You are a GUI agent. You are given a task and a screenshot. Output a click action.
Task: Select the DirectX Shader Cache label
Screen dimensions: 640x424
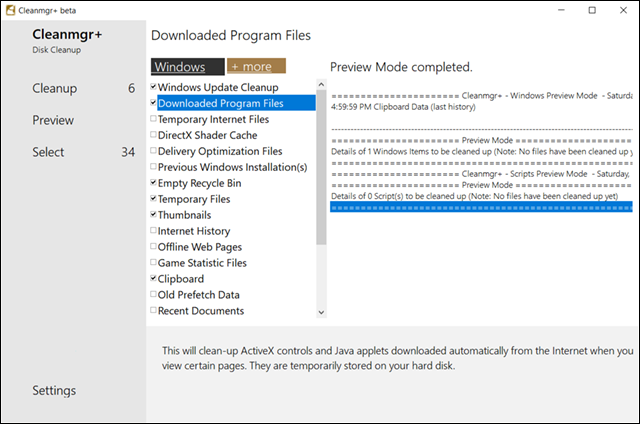click(x=207, y=135)
